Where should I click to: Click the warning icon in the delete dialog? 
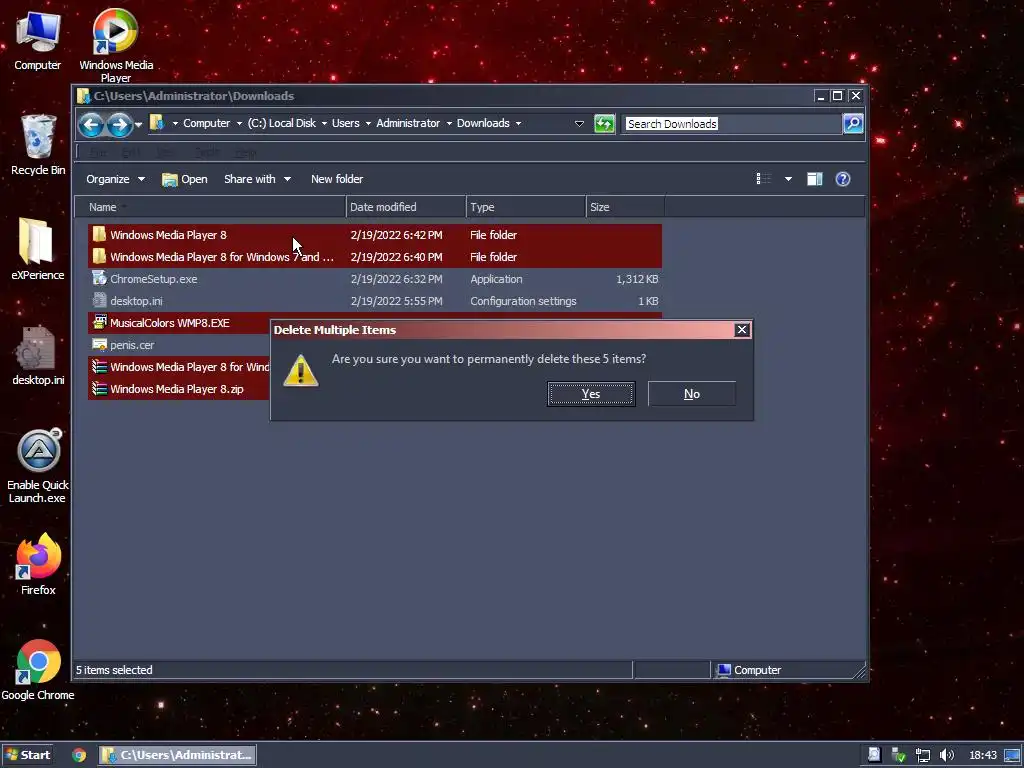click(300, 370)
